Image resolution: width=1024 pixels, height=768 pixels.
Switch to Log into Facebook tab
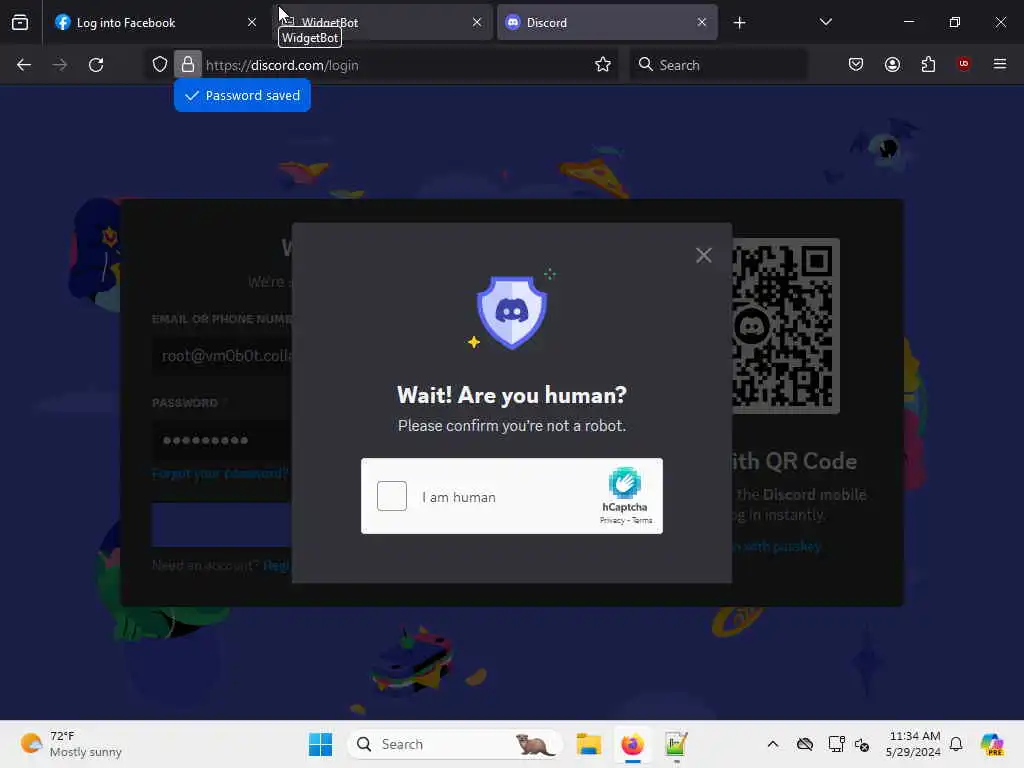(x=153, y=22)
